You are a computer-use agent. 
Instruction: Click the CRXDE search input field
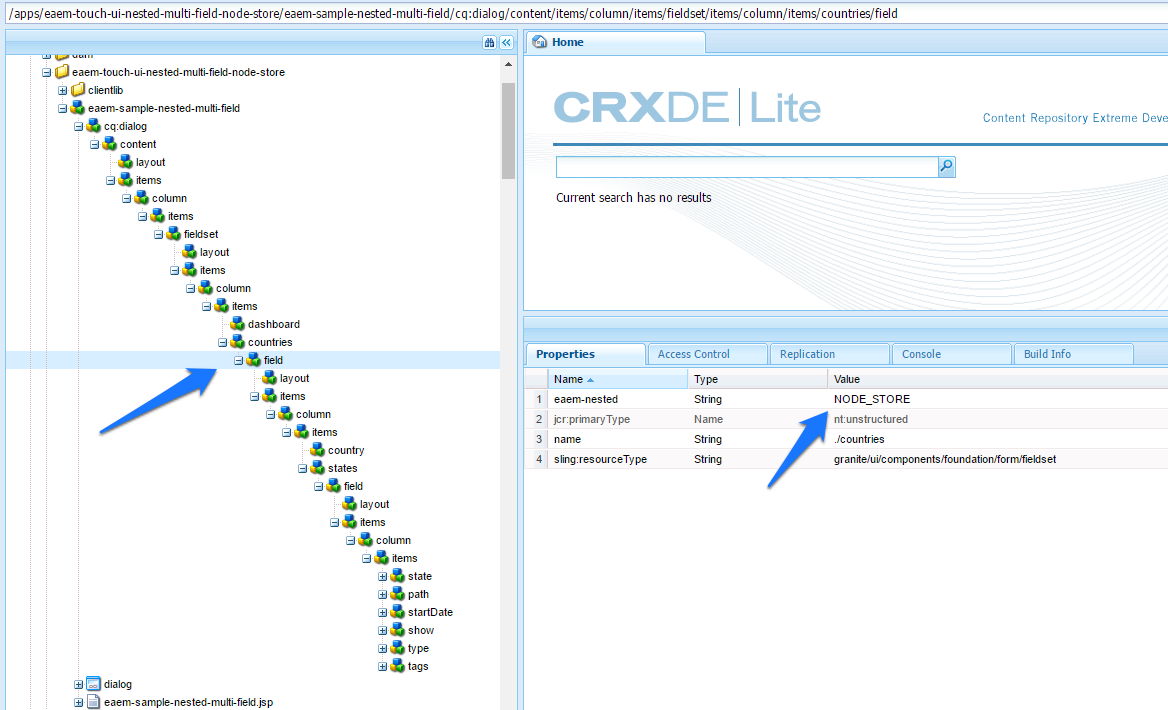click(747, 167)
